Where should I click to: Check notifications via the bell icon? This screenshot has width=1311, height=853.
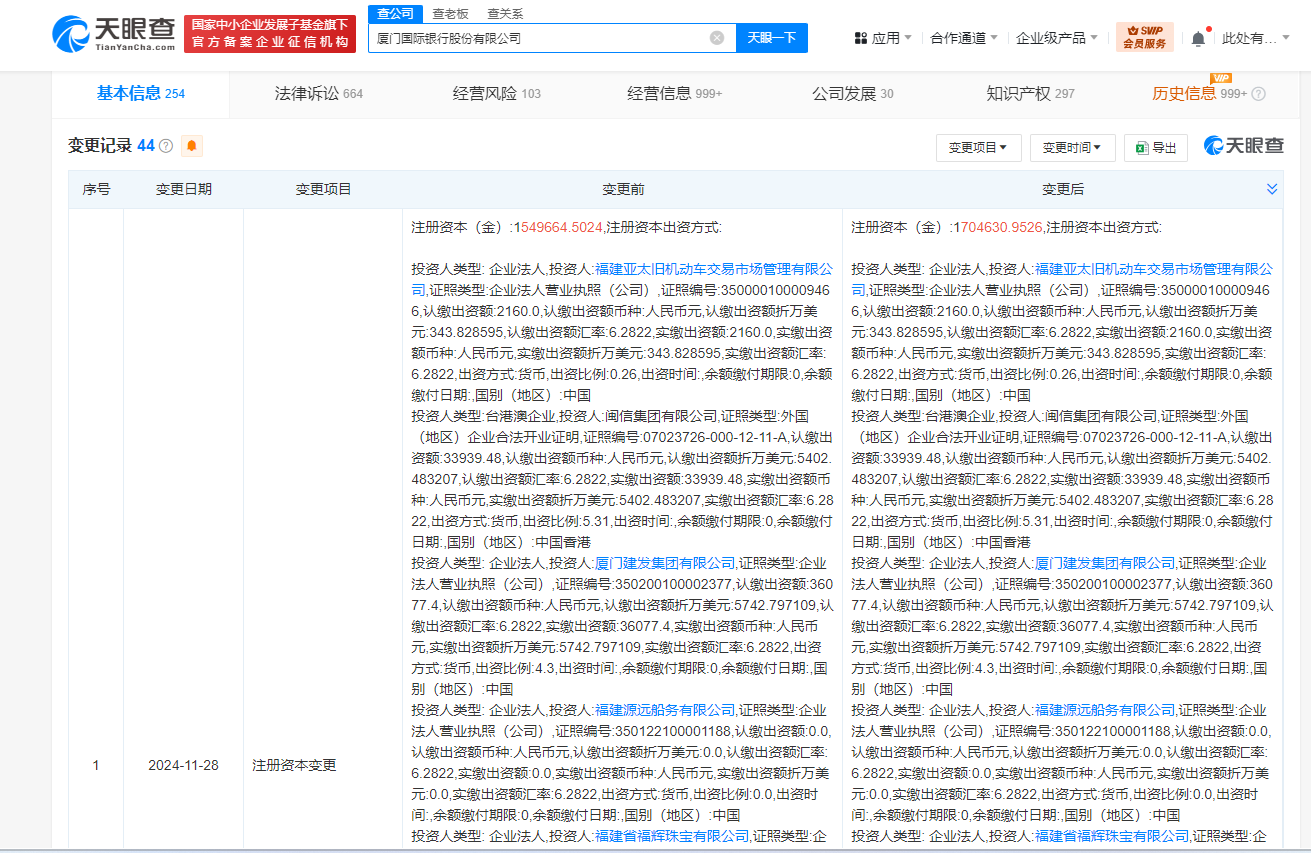tap(1198, 35)
